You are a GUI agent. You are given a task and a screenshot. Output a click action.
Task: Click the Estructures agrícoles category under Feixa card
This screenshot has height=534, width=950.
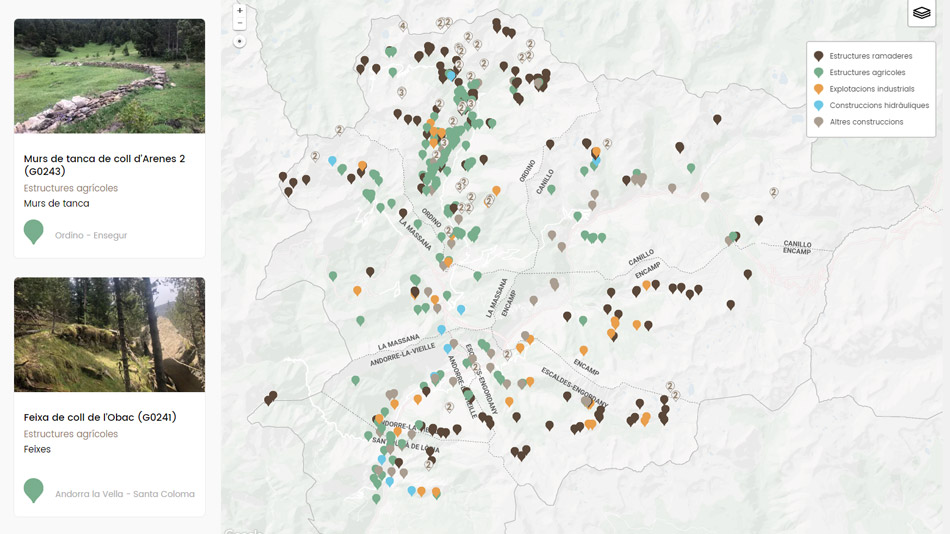pyautogui.click(x=71, y=434)
